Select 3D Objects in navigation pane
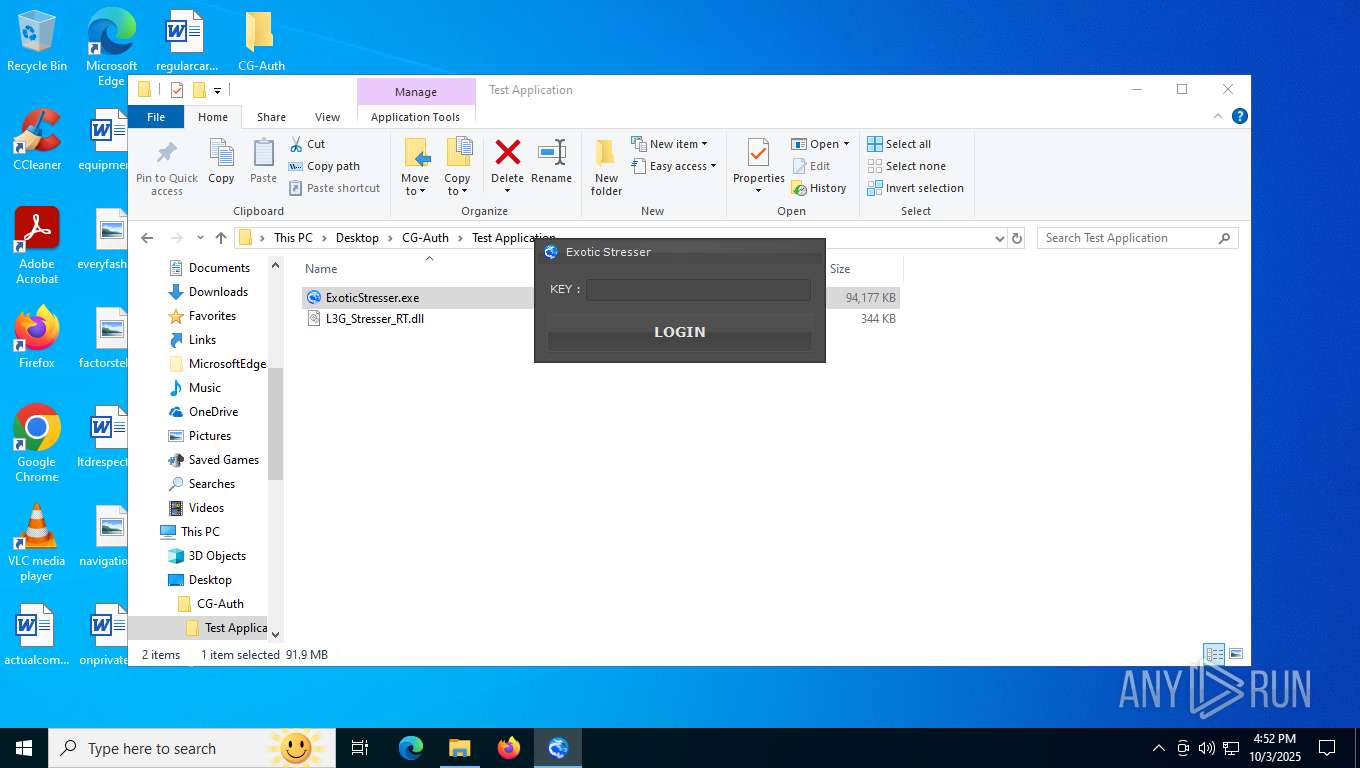The width and height of the screenshot is (1360, 768). [x=217, y=556]
